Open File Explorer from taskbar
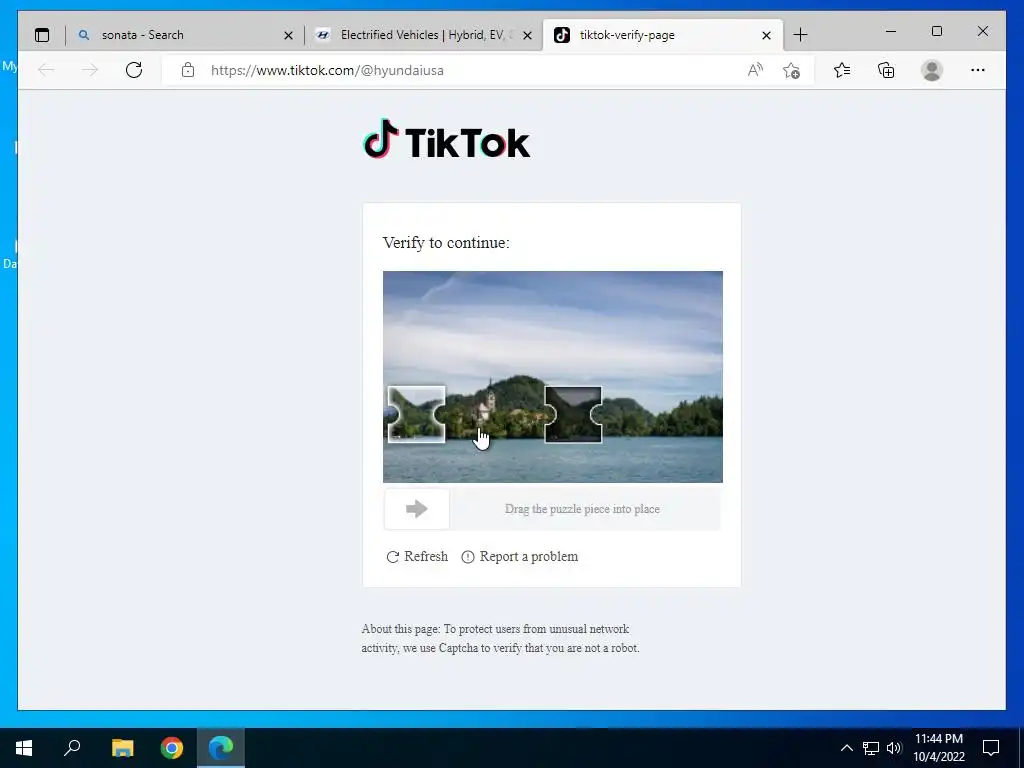Viewport: 1024px width, 768px height. point(122,748)
